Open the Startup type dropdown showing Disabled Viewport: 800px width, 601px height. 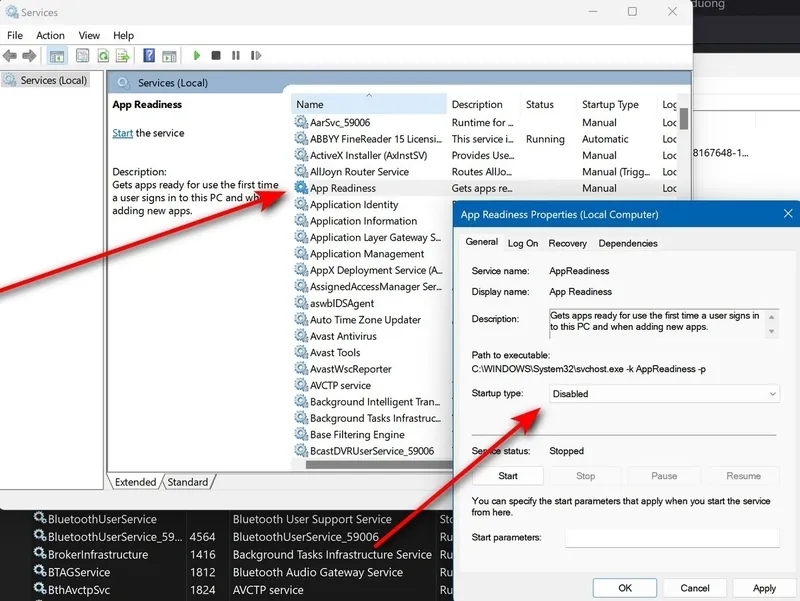(664, 393)
